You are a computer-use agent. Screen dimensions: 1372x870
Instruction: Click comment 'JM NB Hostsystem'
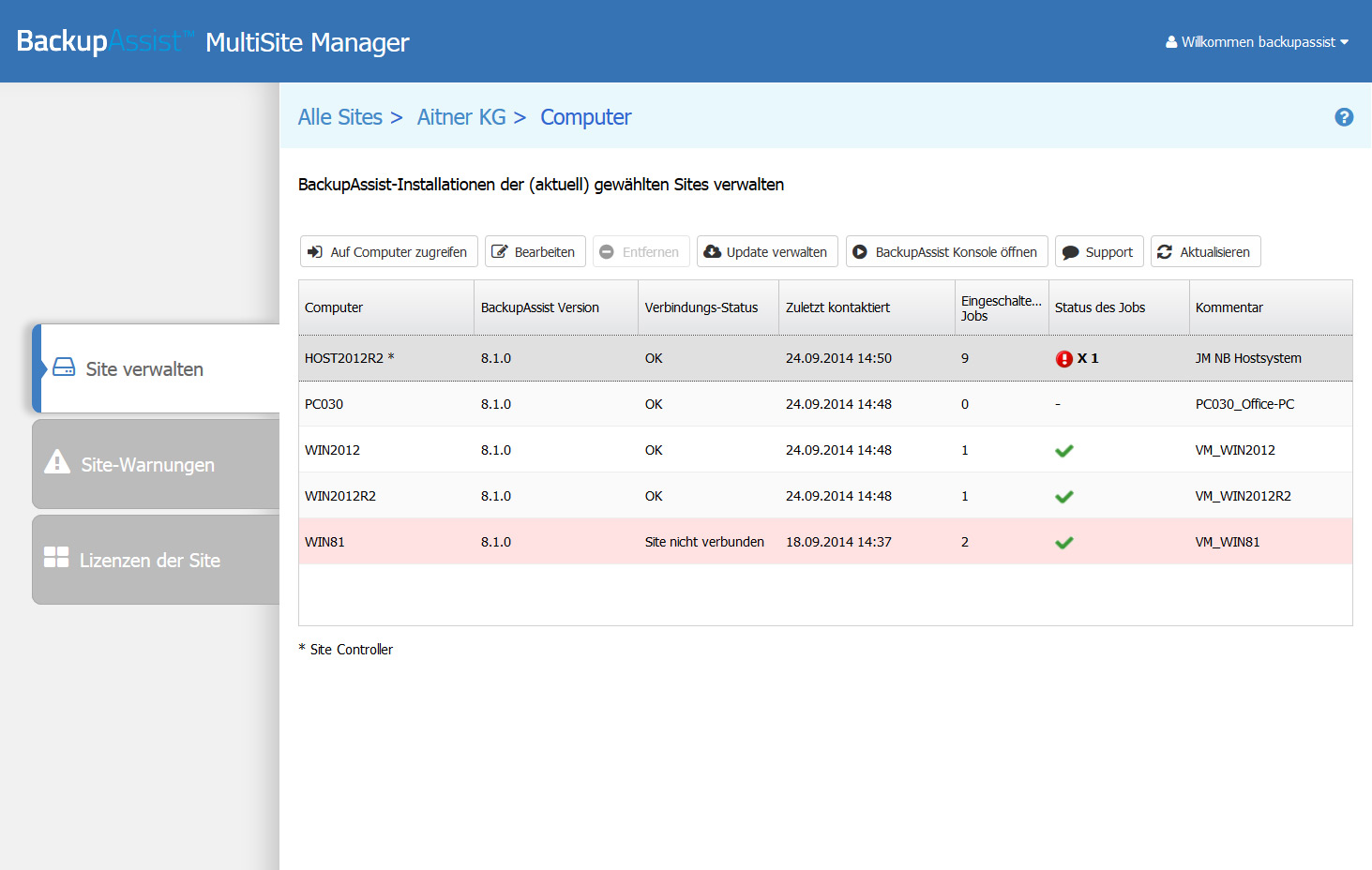pos(1248,358)
